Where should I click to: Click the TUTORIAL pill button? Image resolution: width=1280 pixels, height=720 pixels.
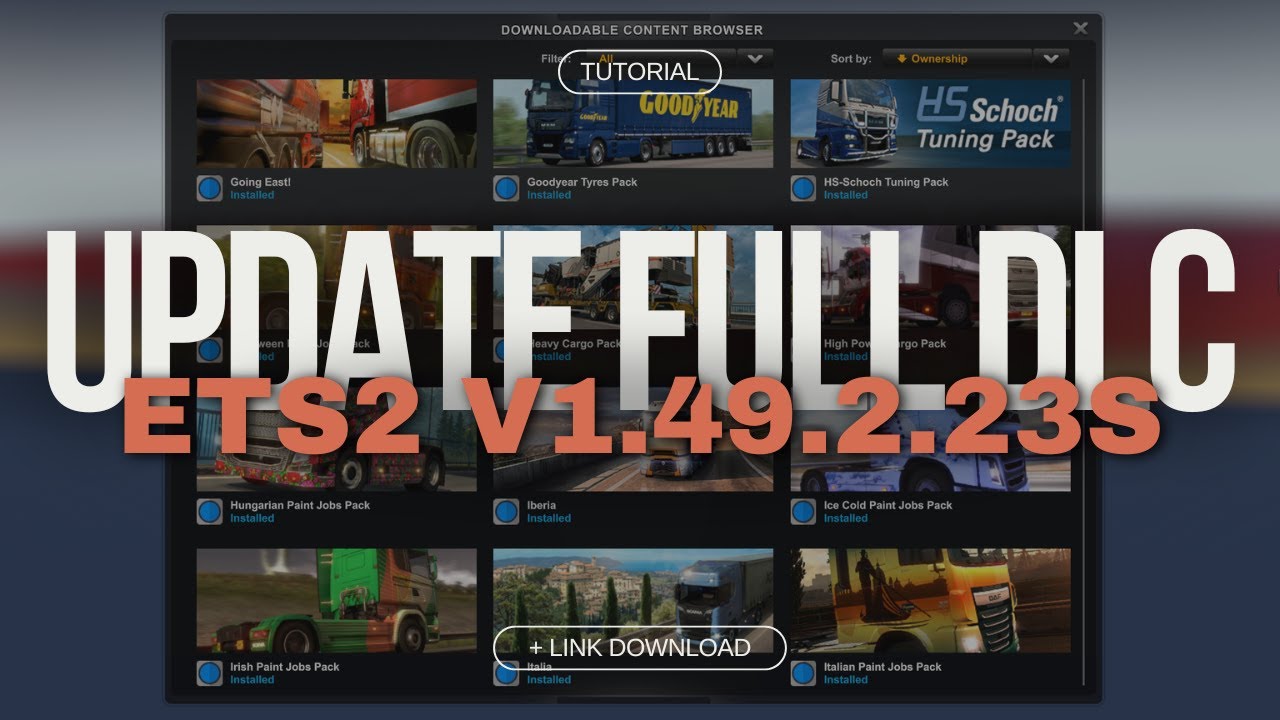639,72
